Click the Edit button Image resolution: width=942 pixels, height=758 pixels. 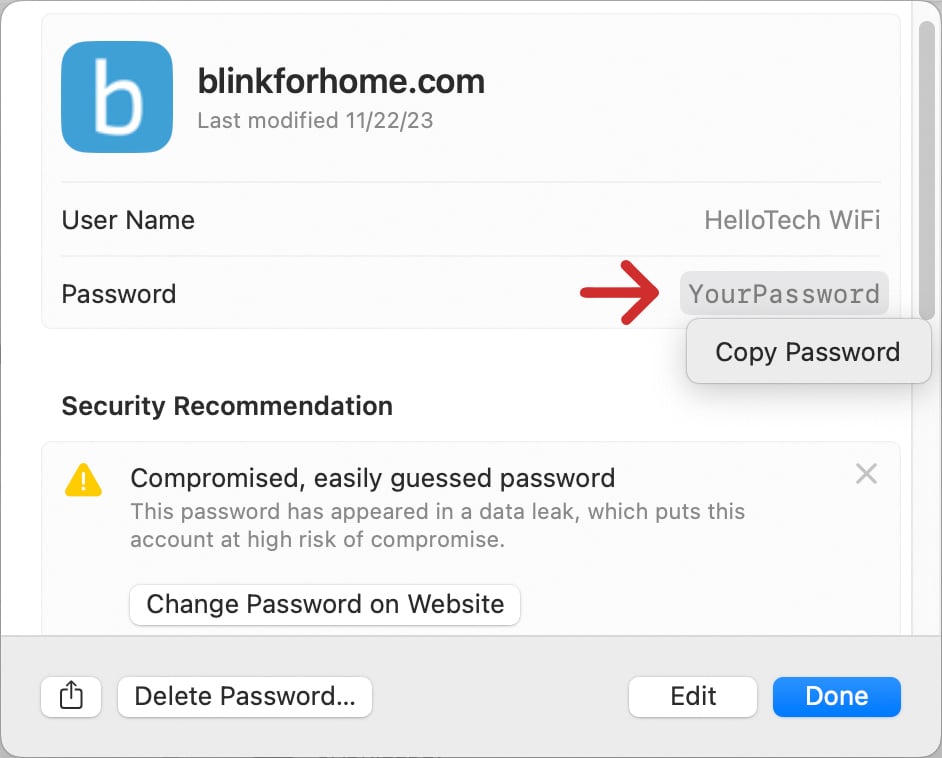coord(692,697)
